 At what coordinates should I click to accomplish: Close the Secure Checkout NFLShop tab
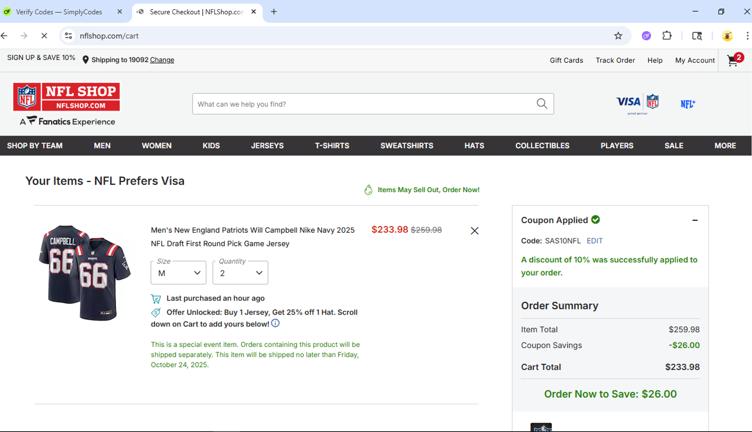[253, 12]
